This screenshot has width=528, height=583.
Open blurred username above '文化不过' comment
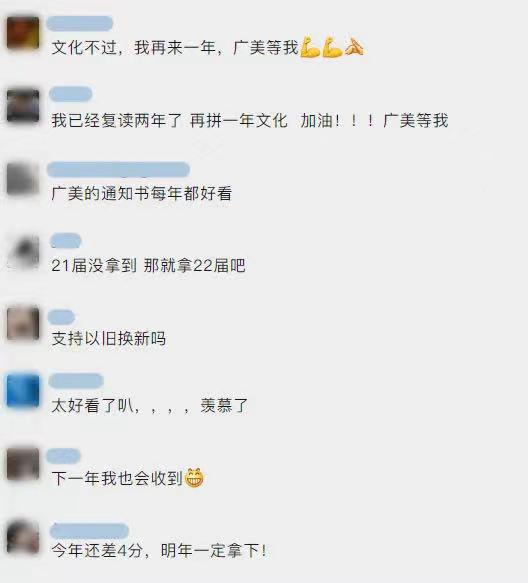point(80,23)
